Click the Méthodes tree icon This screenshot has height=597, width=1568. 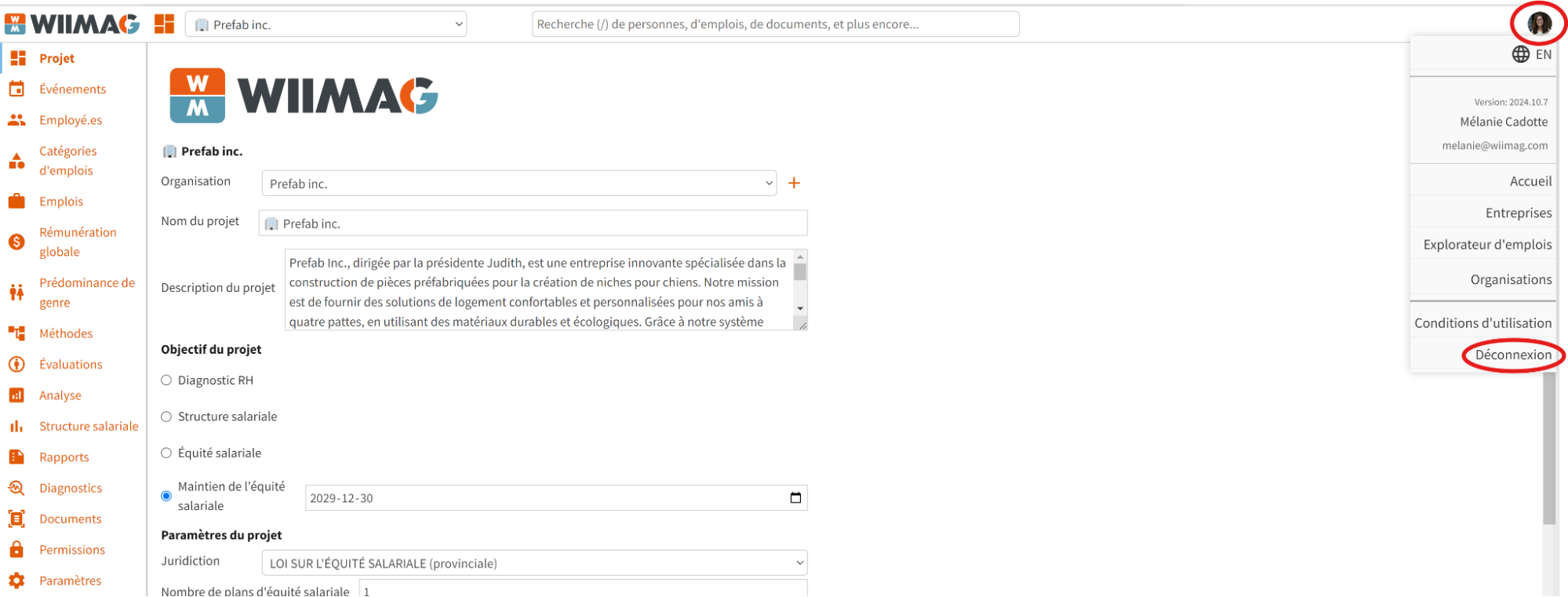pyautogui.click(x=16, y=333)
